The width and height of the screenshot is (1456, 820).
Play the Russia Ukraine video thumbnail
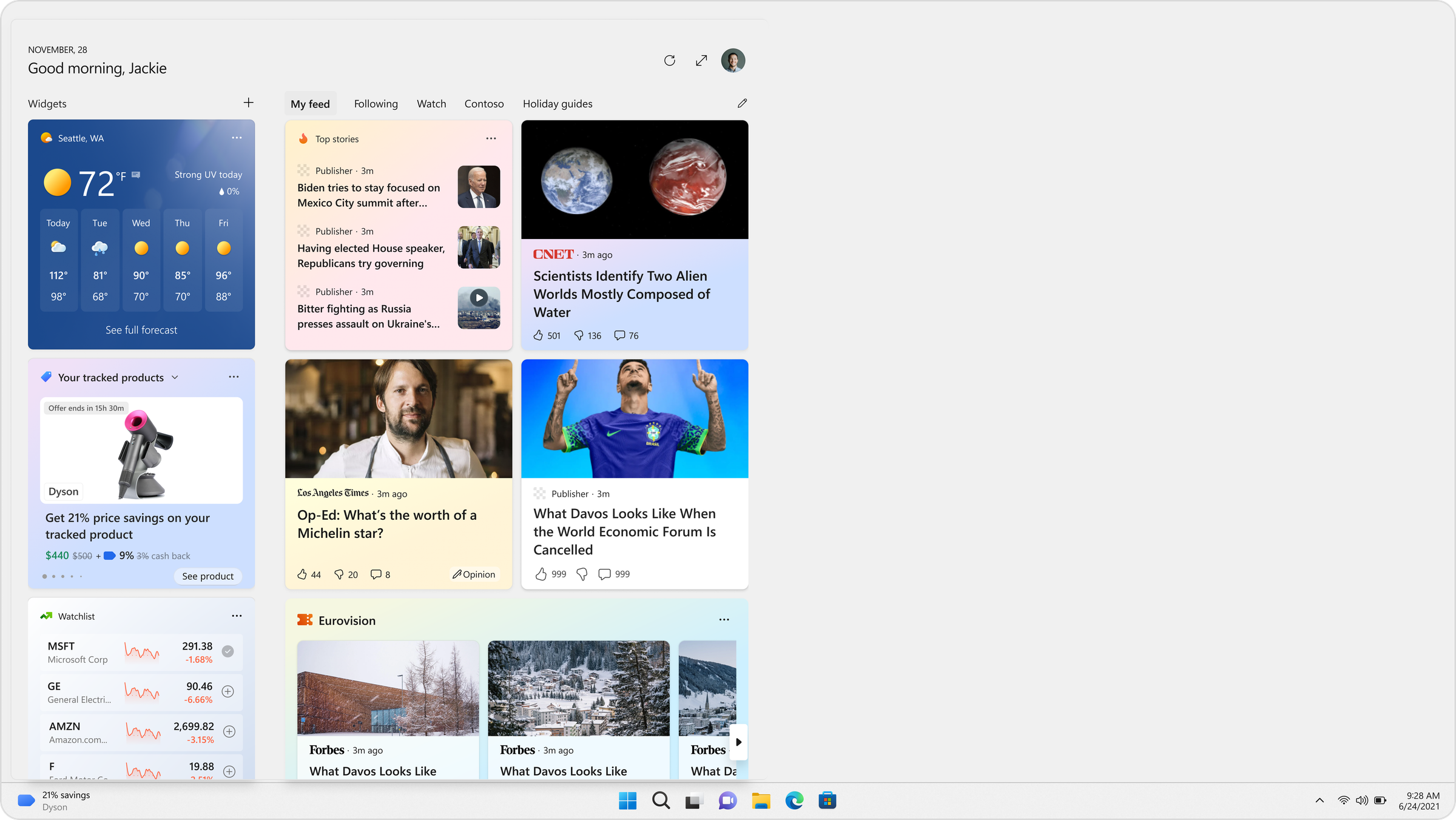479,298
